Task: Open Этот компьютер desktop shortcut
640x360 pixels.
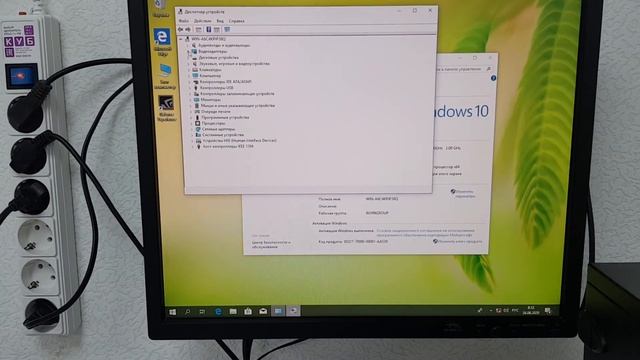Action: click(x=165, y=76)
